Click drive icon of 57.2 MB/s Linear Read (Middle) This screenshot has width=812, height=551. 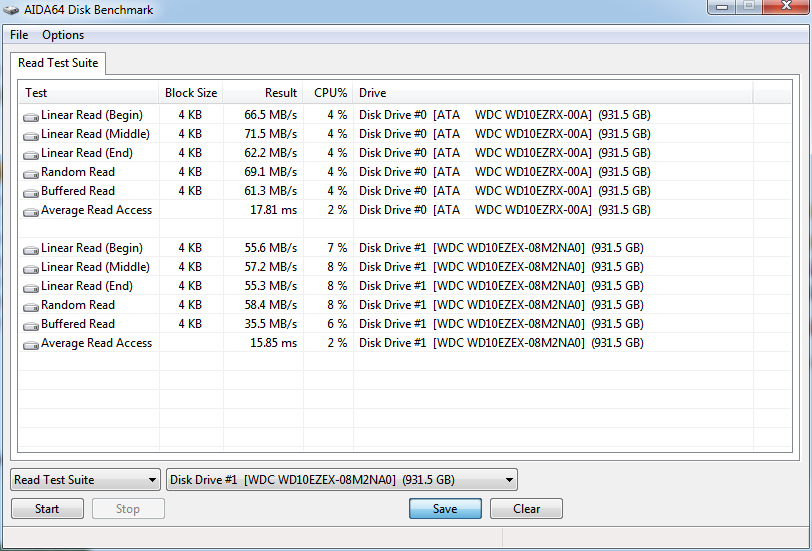[x=31, y=269]
